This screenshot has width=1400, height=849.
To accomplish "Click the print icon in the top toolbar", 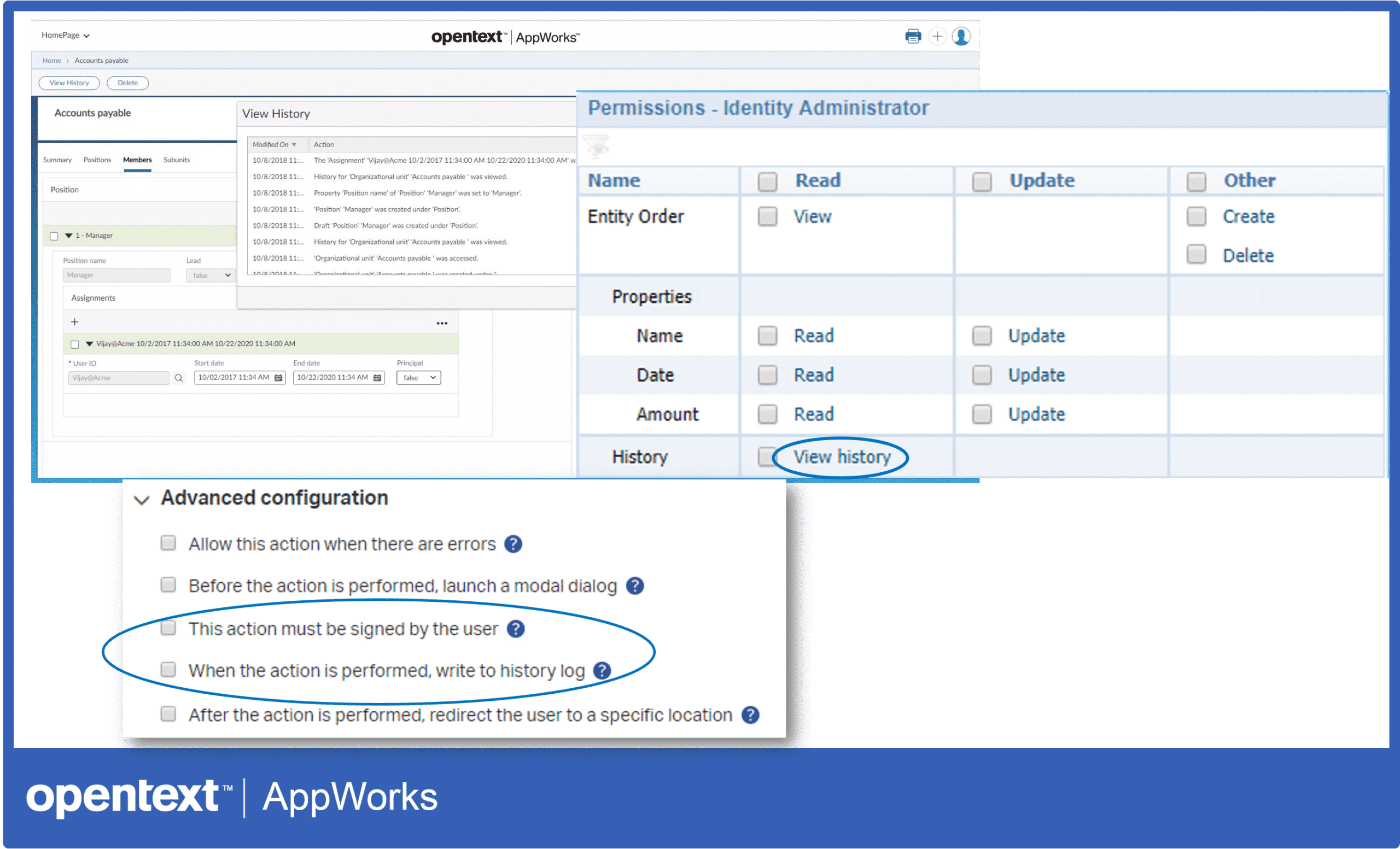I will 913,36.
